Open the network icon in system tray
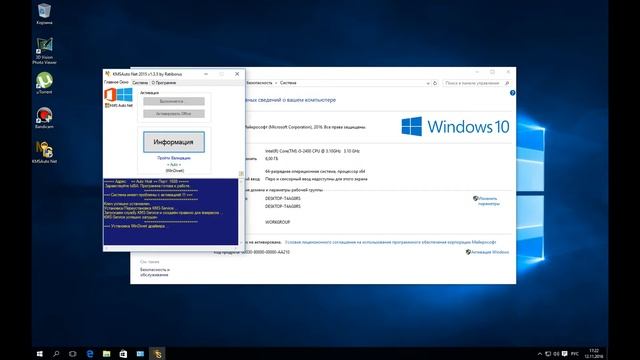Screen dimensions: 640x360 coord(548,354)
